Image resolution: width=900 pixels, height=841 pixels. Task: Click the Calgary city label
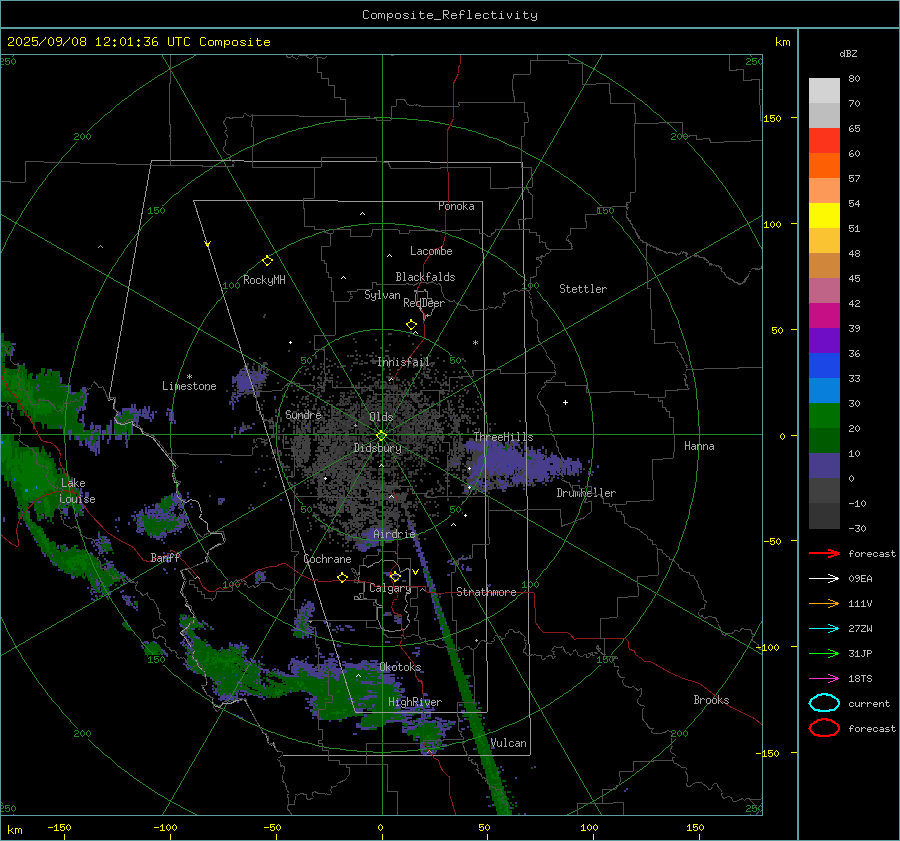tap(390, 588)
